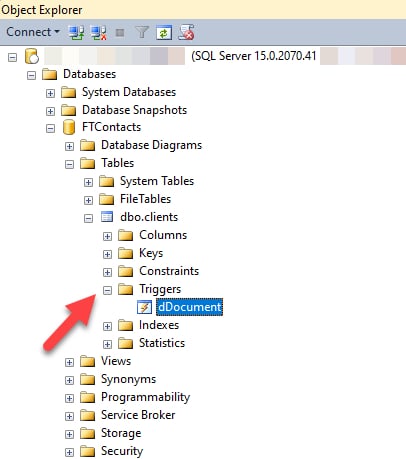This screenshot has height=459, width=406.
Task: Select the Columns label
Action: (163, 235)
